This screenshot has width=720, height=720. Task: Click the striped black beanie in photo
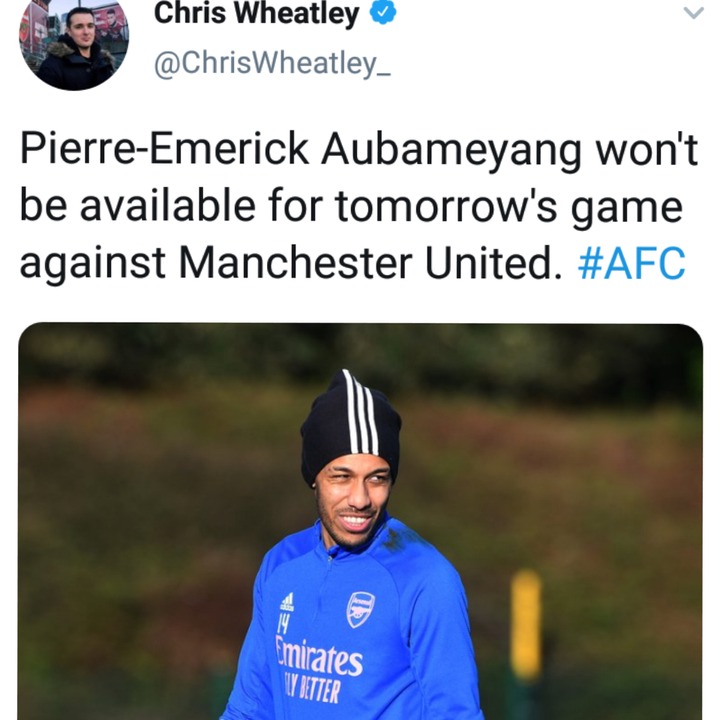[x=350, y=425]
